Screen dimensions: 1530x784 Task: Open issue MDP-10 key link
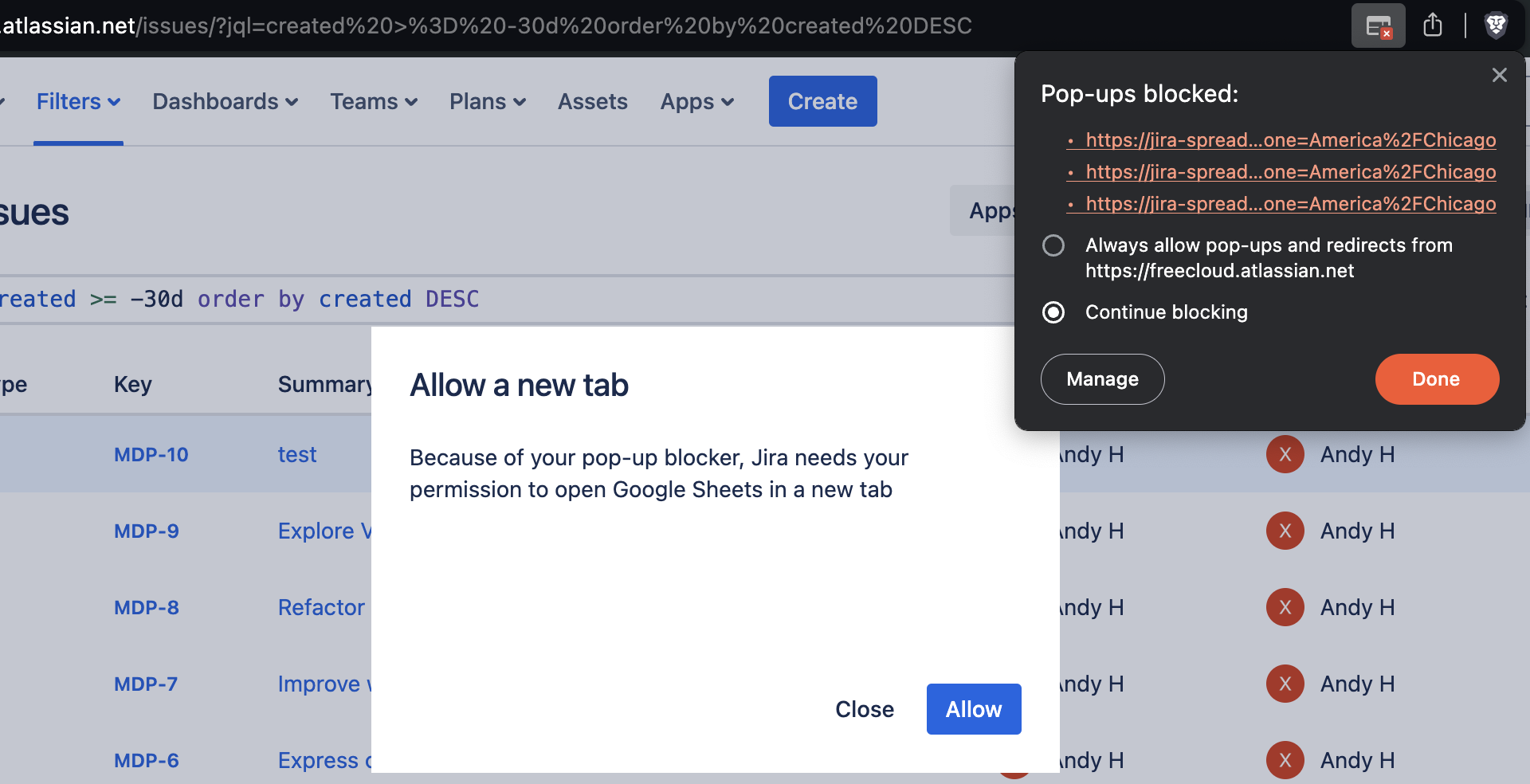151,455
